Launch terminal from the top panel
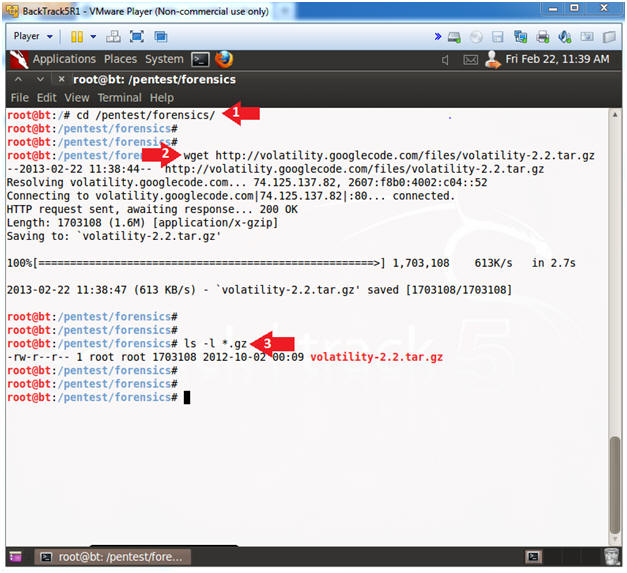 coord(200,60)
